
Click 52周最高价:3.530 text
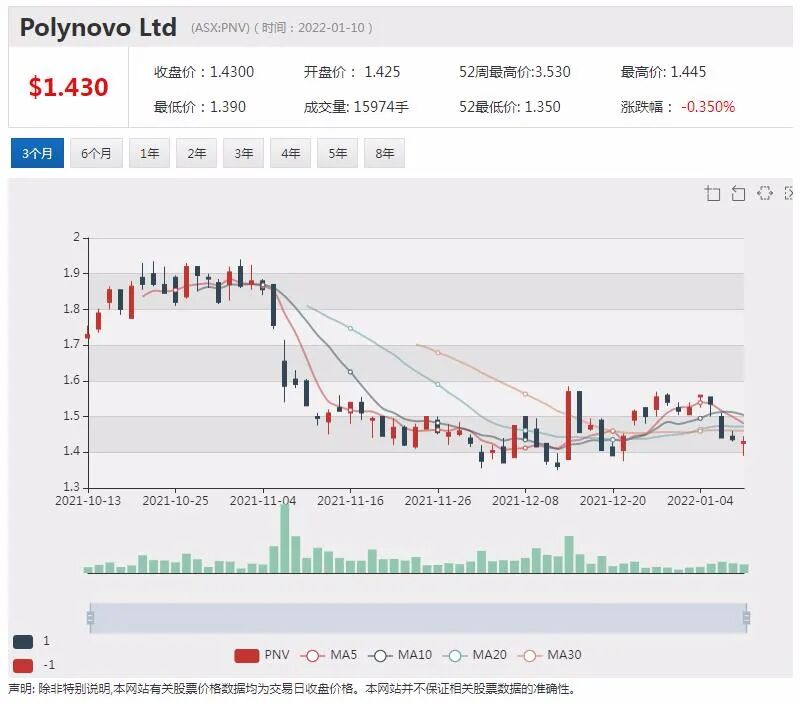click(514, 72)
